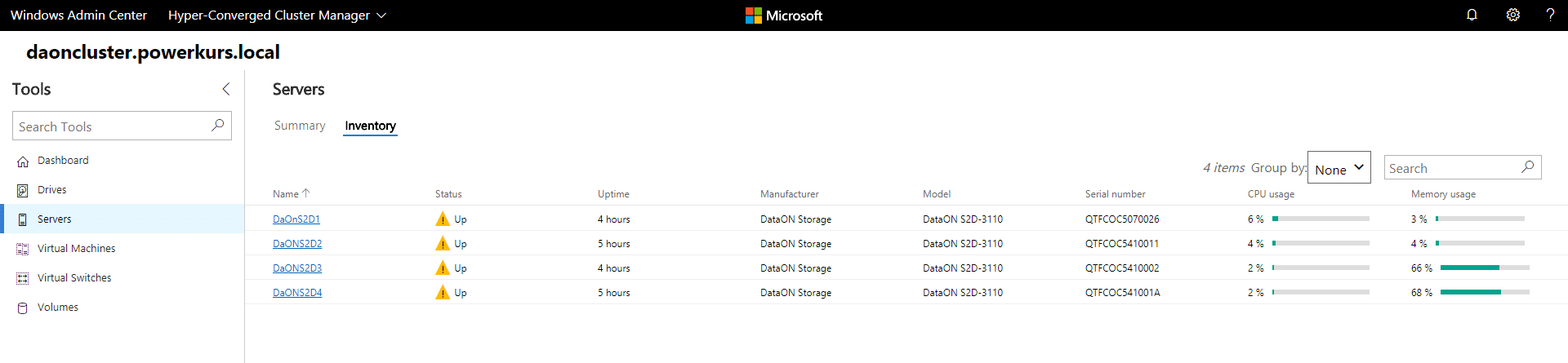This screenshot has width=1568, height=363.
Task: Click the Name sort arrow
Action: 306,193
